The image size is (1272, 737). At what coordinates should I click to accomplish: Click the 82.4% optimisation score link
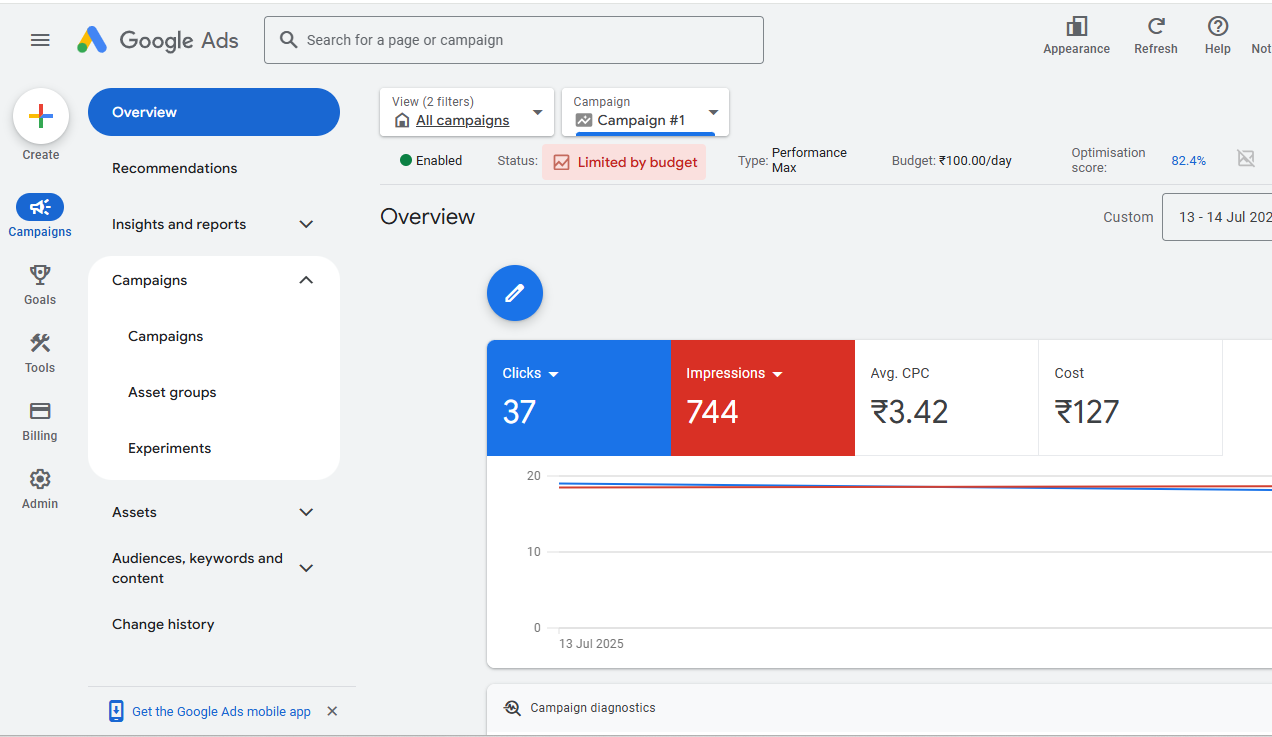[1188, 161]
